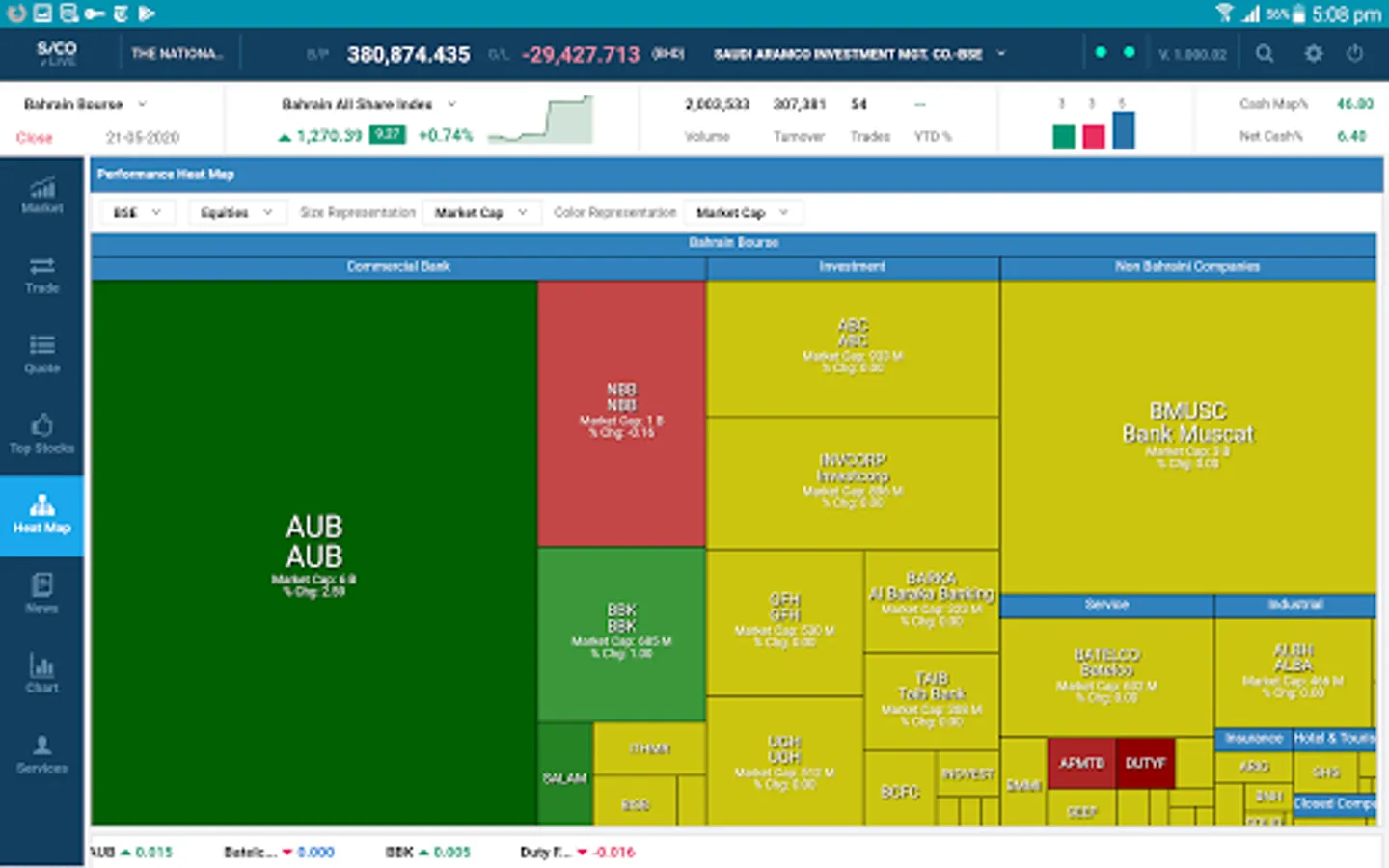Click Duty Free -0.016 in ticker
1389x868 pixels.
578,853
